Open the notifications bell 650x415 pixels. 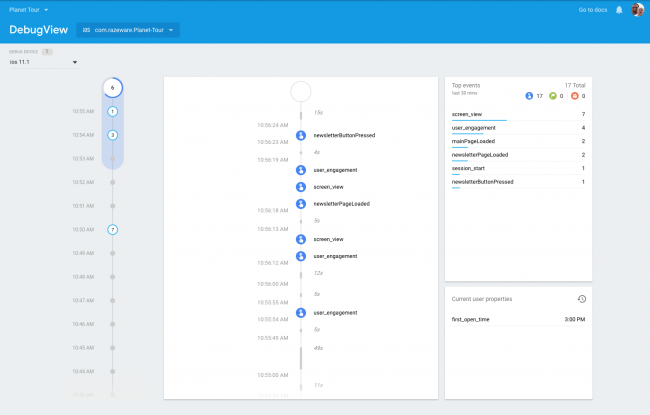[x=619, y=10]
